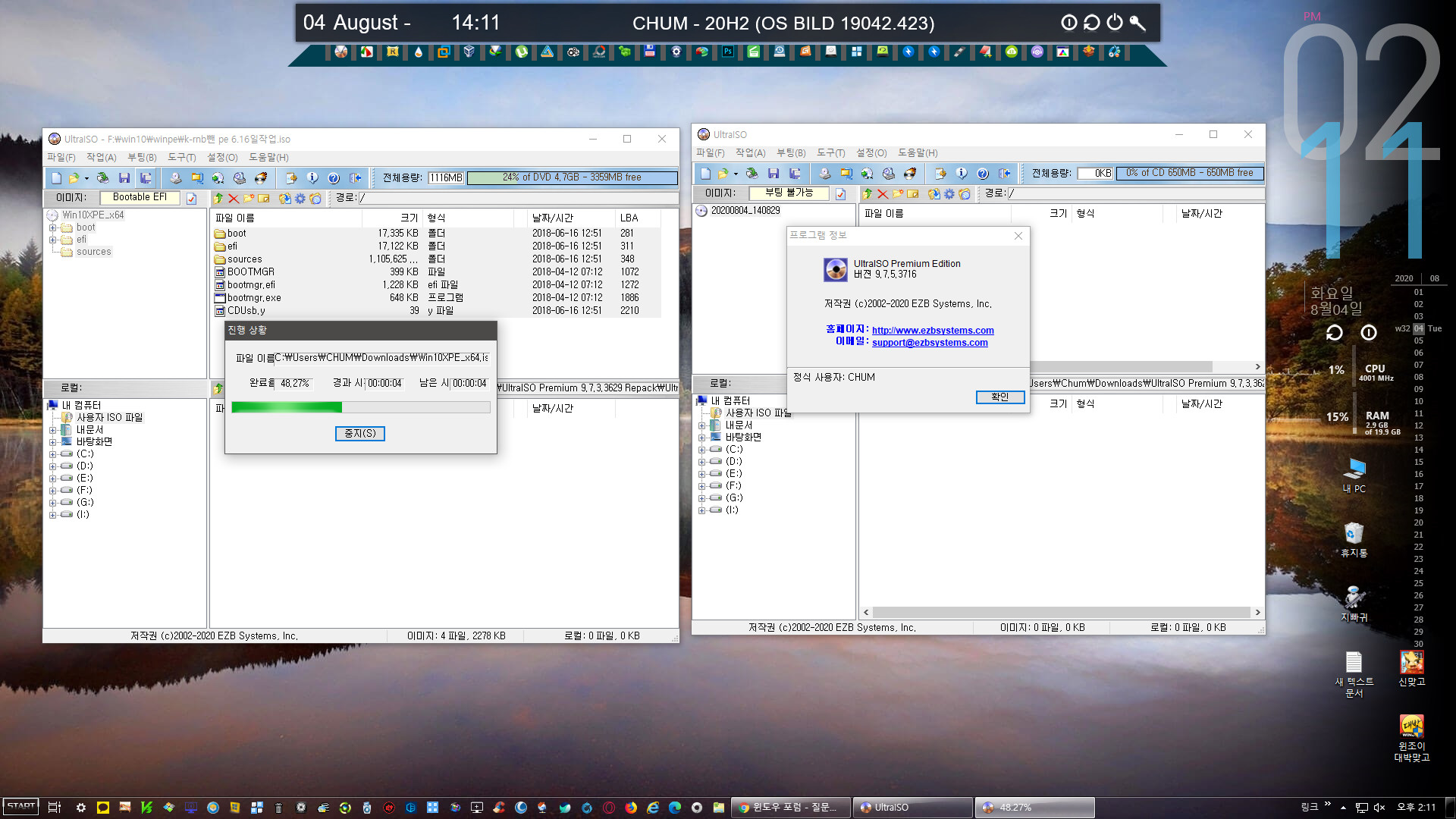Open 도움말(H) menu in right UltraISO window
Image resolution: width=1456 pixels, height=819 pixels.
(918, 153)
